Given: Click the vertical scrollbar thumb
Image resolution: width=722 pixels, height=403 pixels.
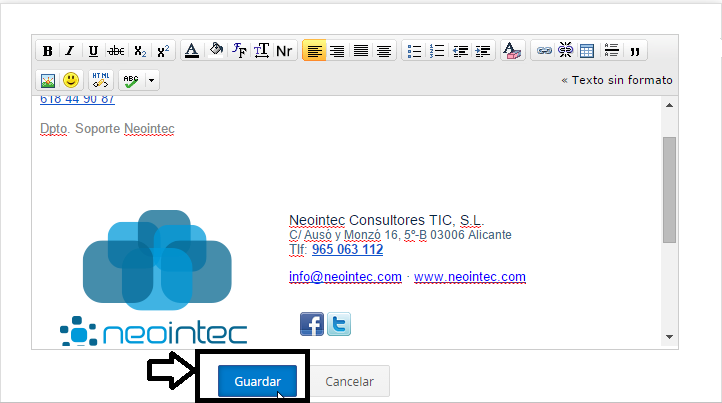Looking at the screenshot, I should 670,190.
